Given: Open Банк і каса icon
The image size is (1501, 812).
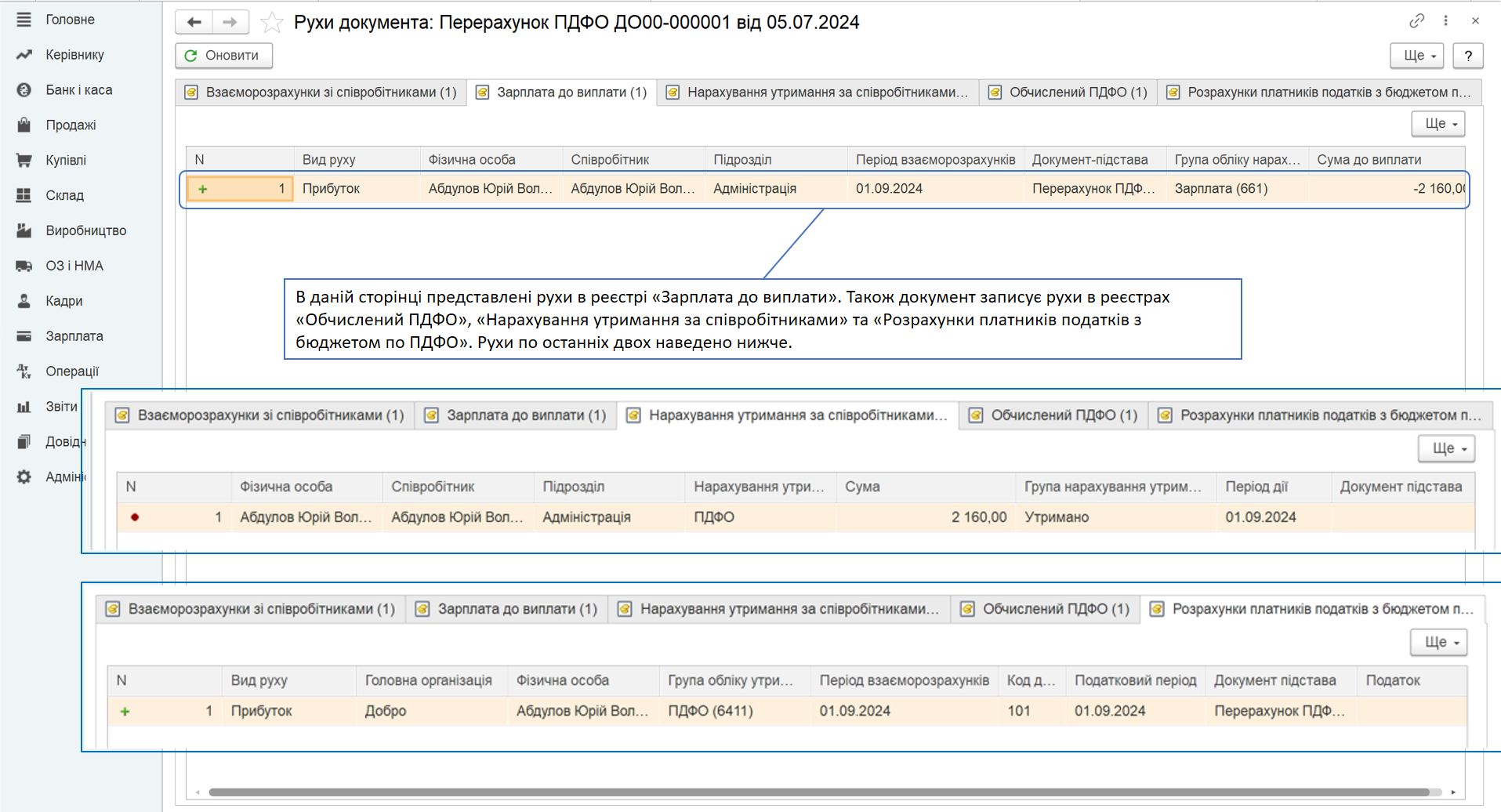Looking at the screenshot, I should [24, 90].
